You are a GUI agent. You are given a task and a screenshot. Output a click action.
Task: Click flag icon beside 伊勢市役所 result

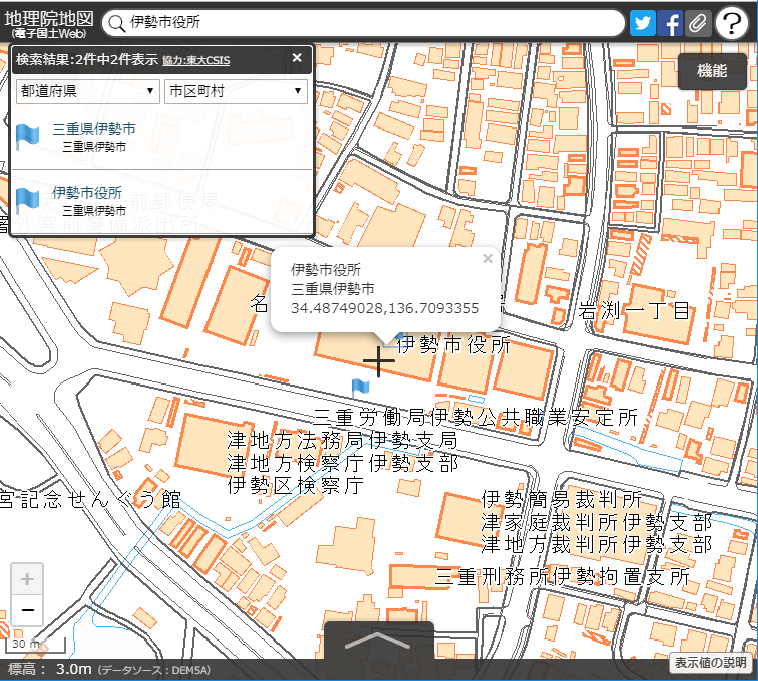pyautogui.click(x=27, y=200)
